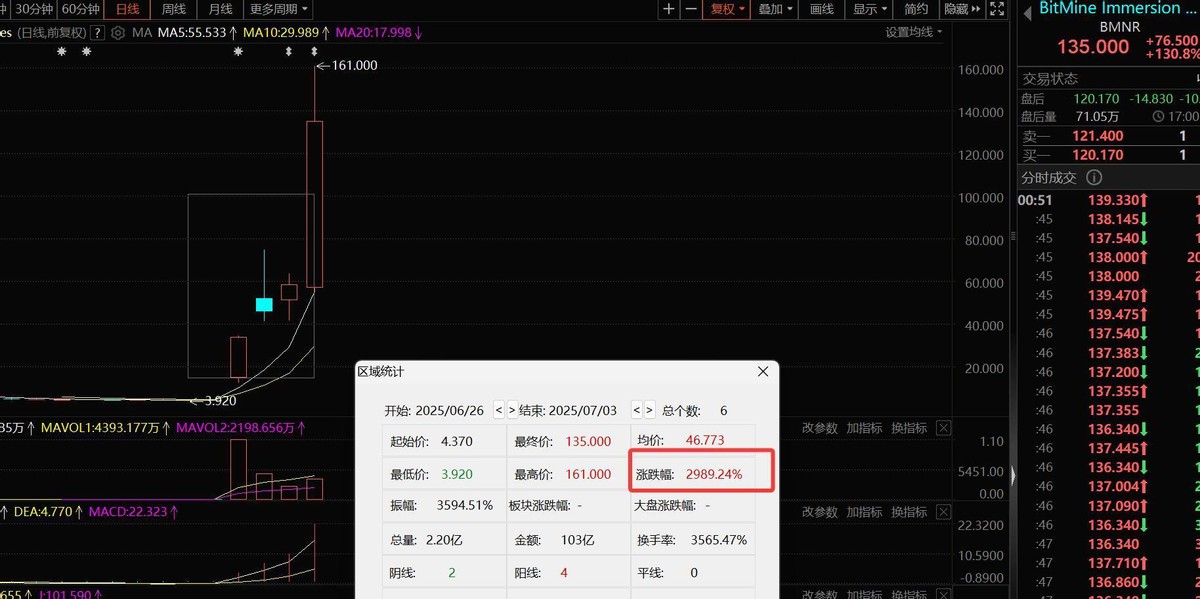Click the cyan bearish candlestick
This screenshot has width=1200, height=599.
[x=264, y=304]
